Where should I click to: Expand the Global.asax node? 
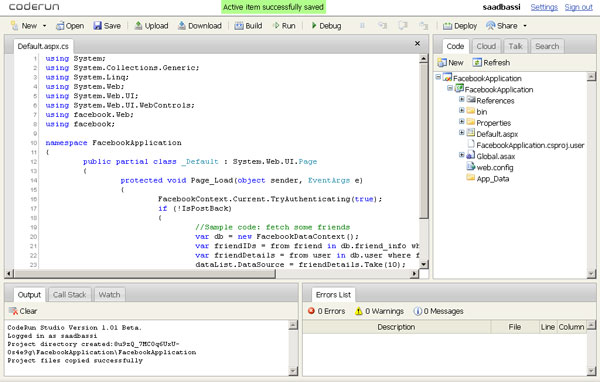pos(461,155)
